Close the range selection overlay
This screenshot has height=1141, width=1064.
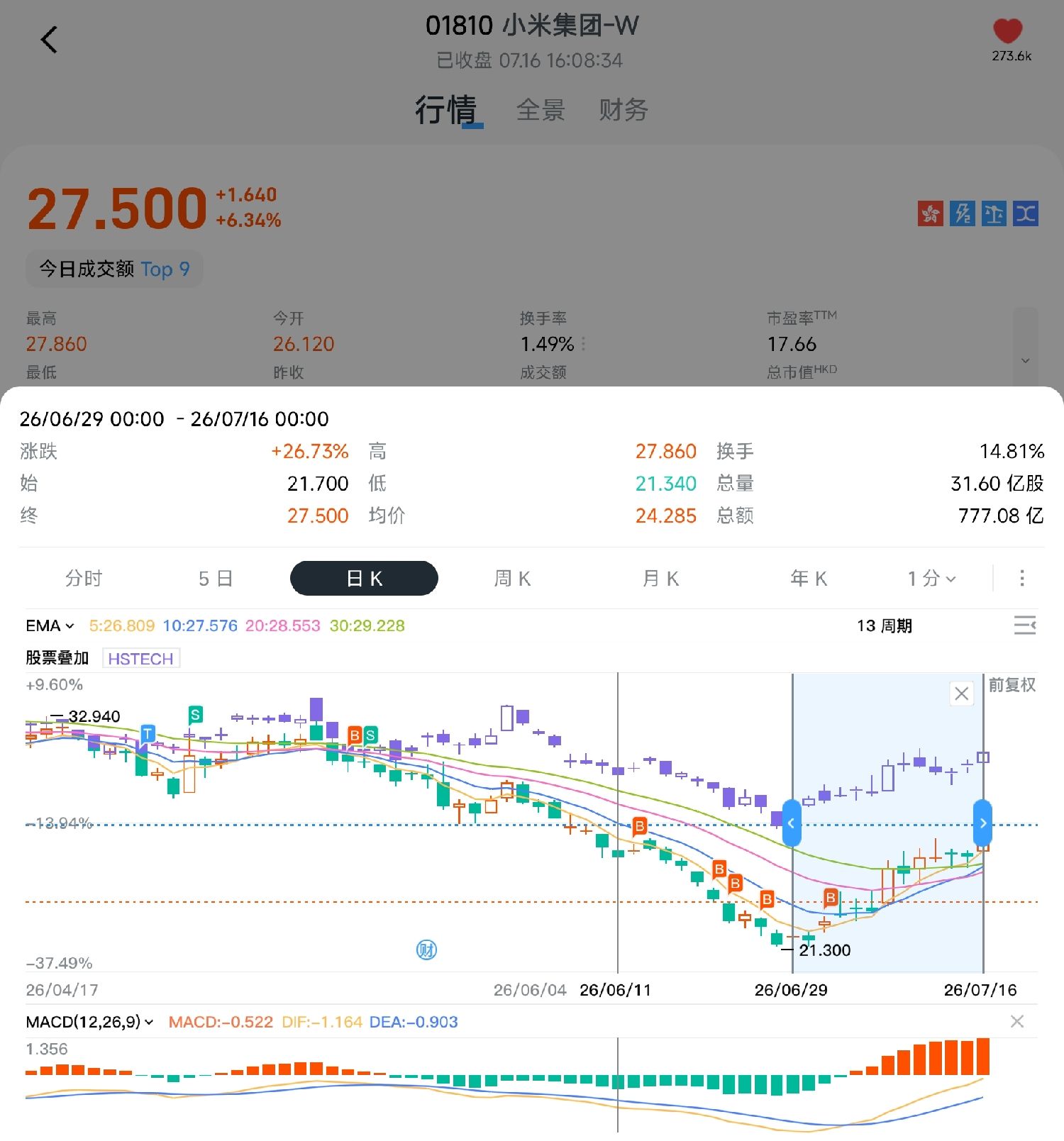(961, 694)
